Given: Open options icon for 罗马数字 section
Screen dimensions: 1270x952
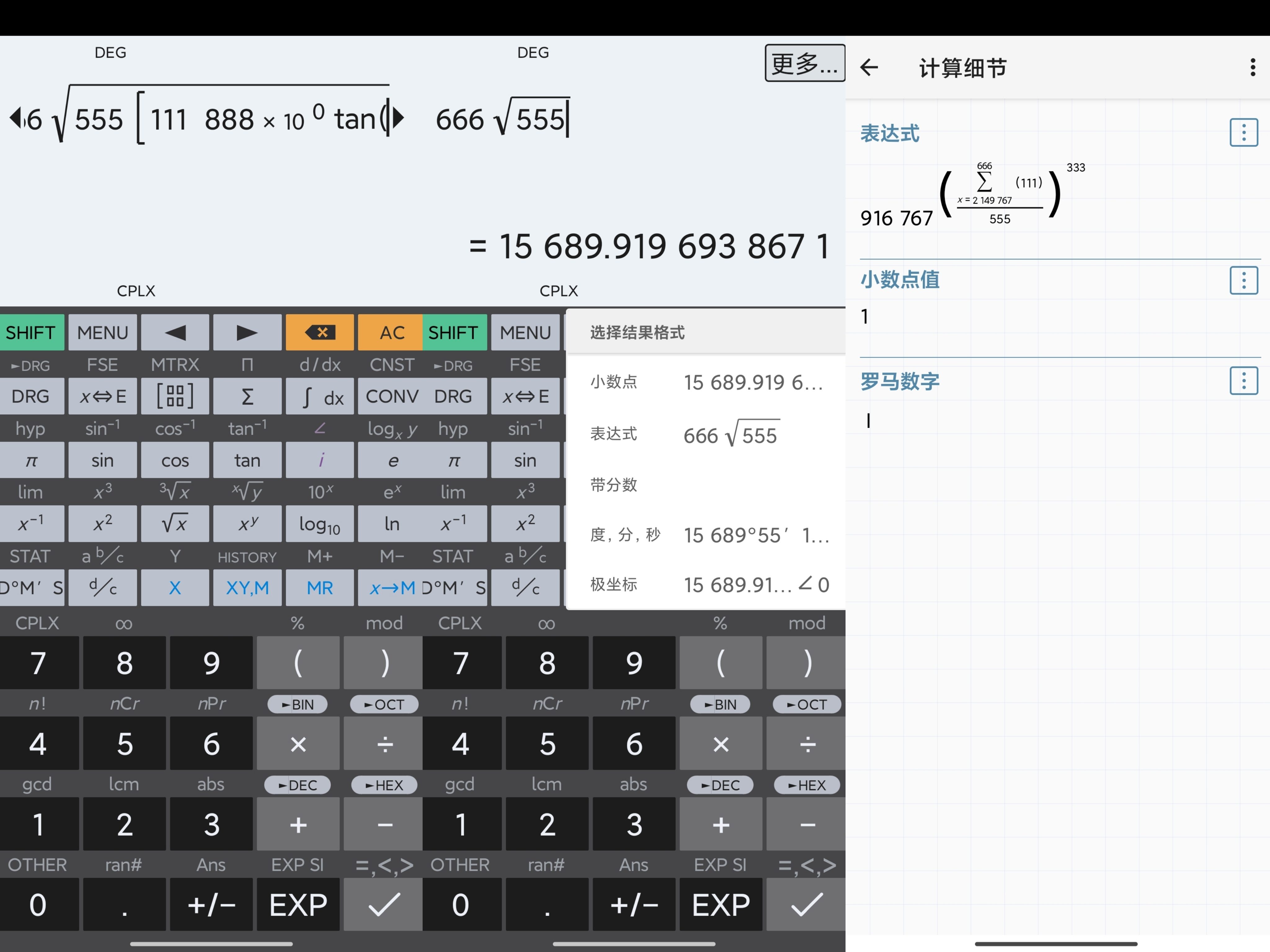Looking at the screenshot, I should click(x=1244, y=381).
